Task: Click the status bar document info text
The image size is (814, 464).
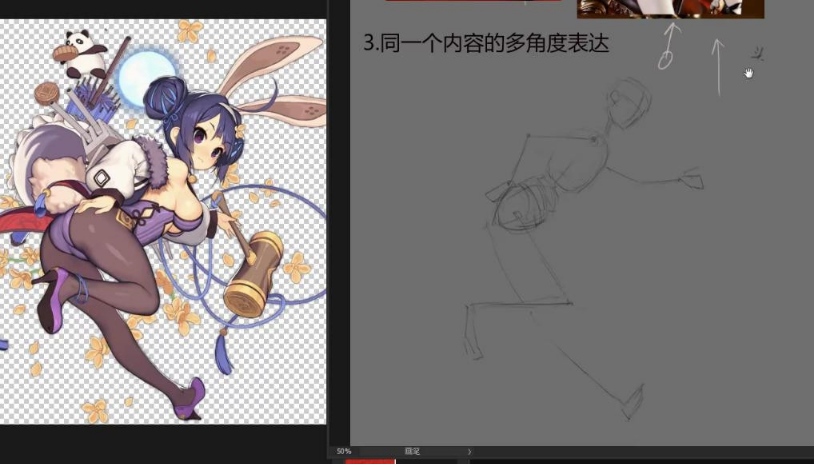Action: tap(412, 452)
